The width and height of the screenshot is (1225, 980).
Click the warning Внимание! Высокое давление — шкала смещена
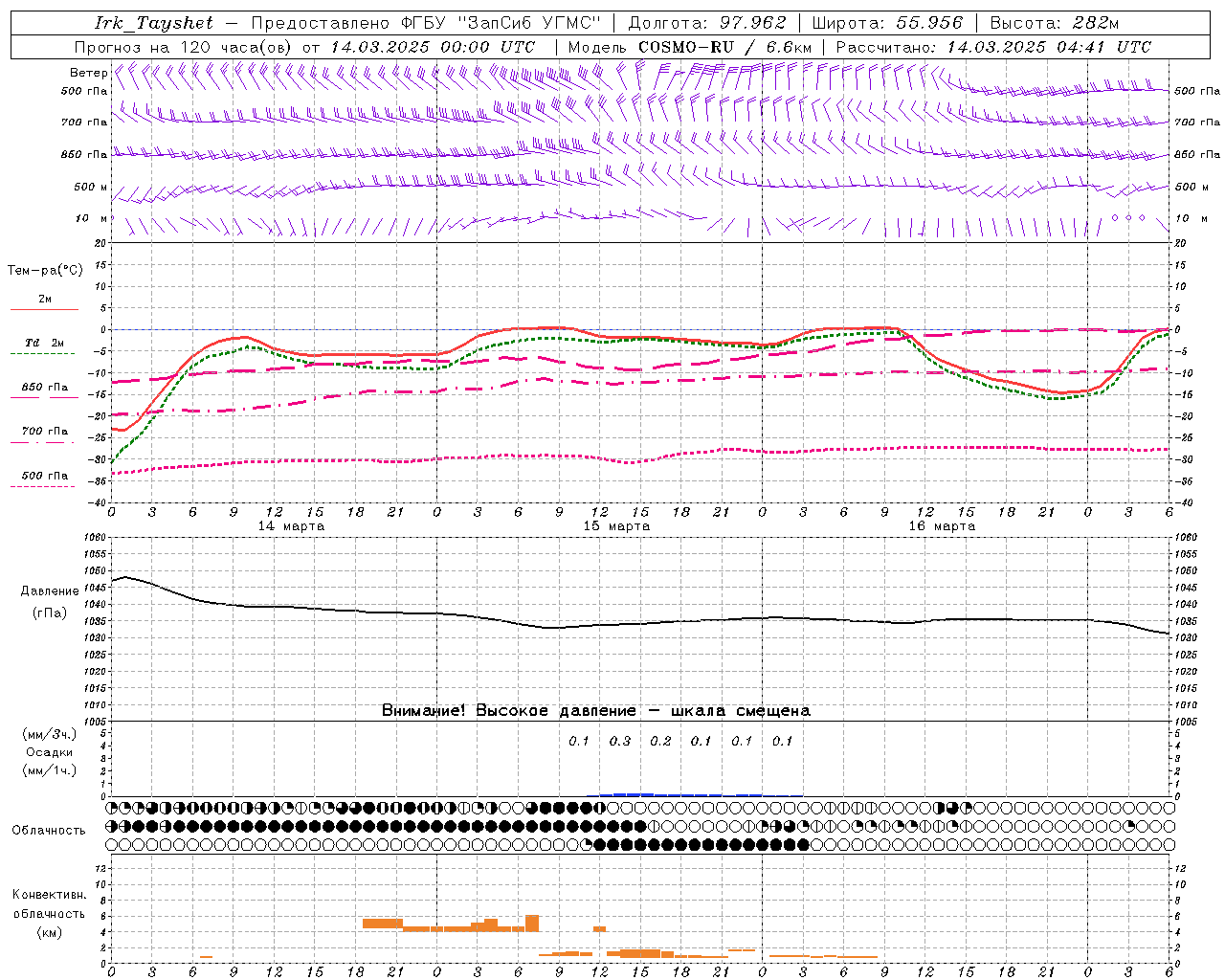pos(596,710)
